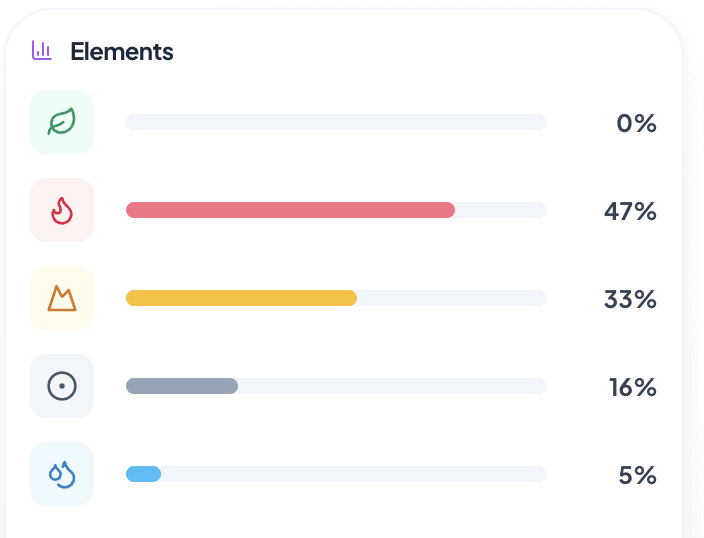Click the 5% value label
This screenshot has height=538, width=704.
(638, 475)
